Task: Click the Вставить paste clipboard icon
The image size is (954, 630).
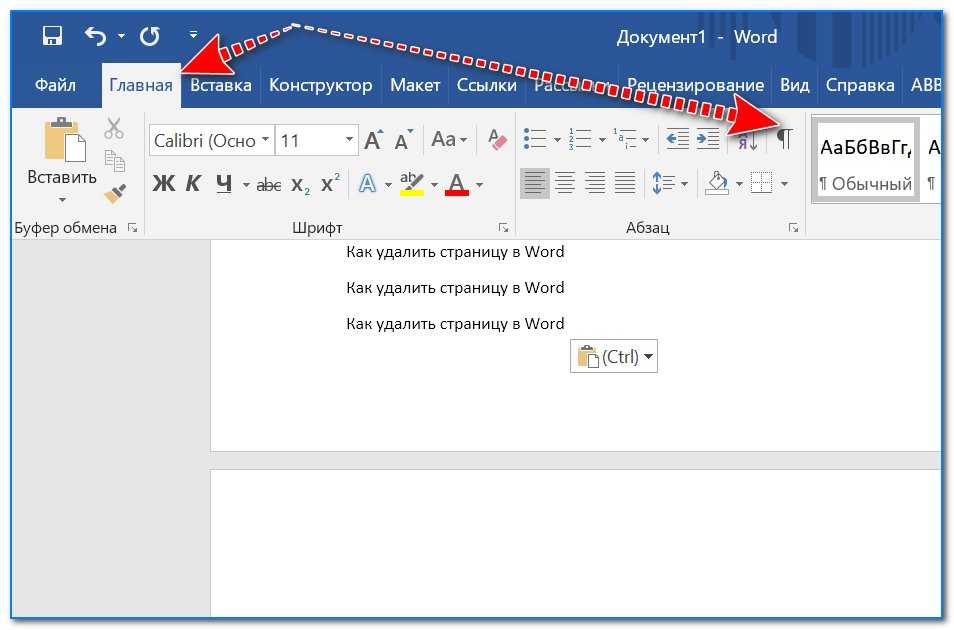Action: 63,140
